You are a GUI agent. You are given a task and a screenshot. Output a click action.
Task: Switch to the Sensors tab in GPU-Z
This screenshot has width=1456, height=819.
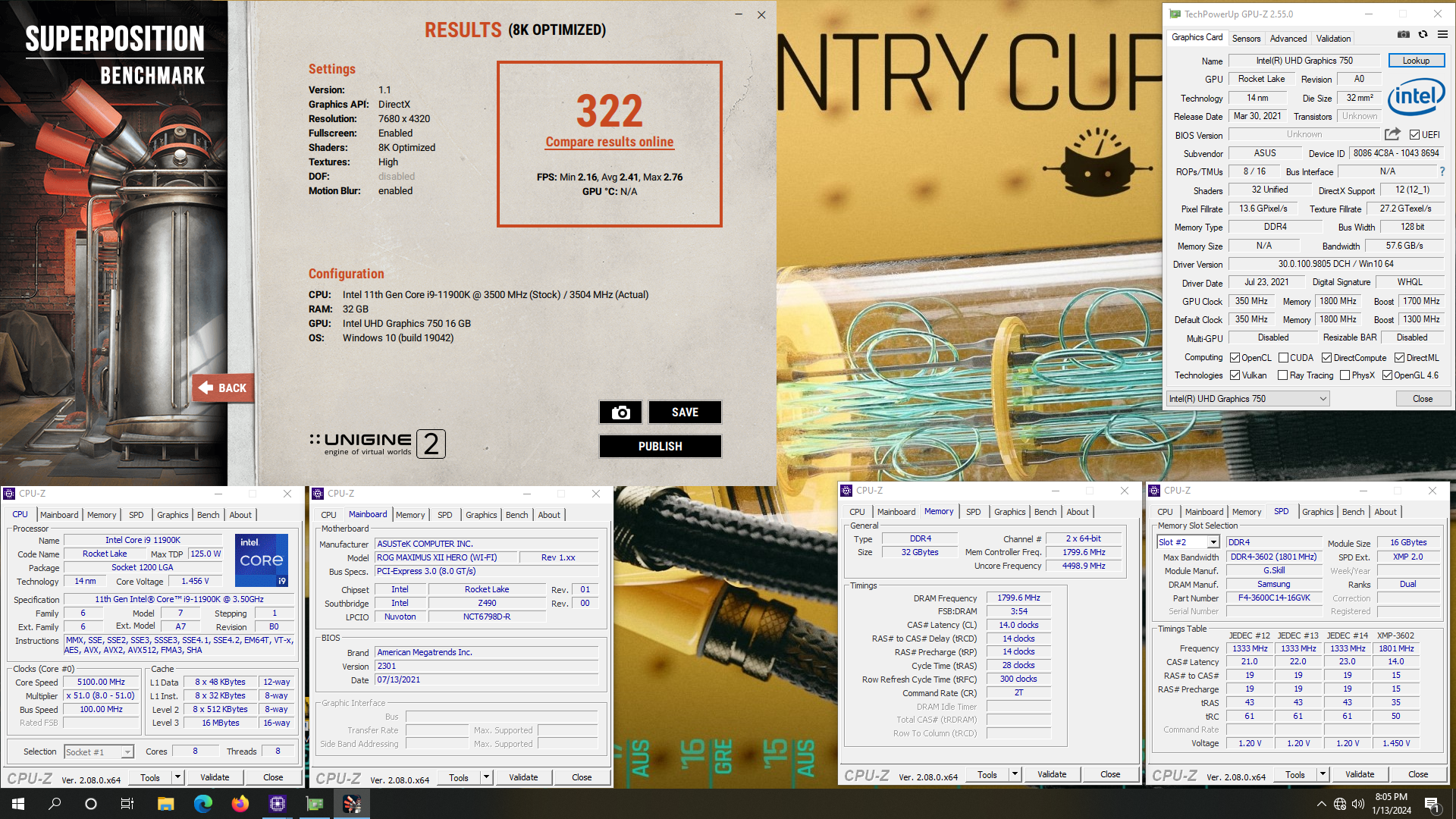pyautogui.click(x=1246, y=38)
